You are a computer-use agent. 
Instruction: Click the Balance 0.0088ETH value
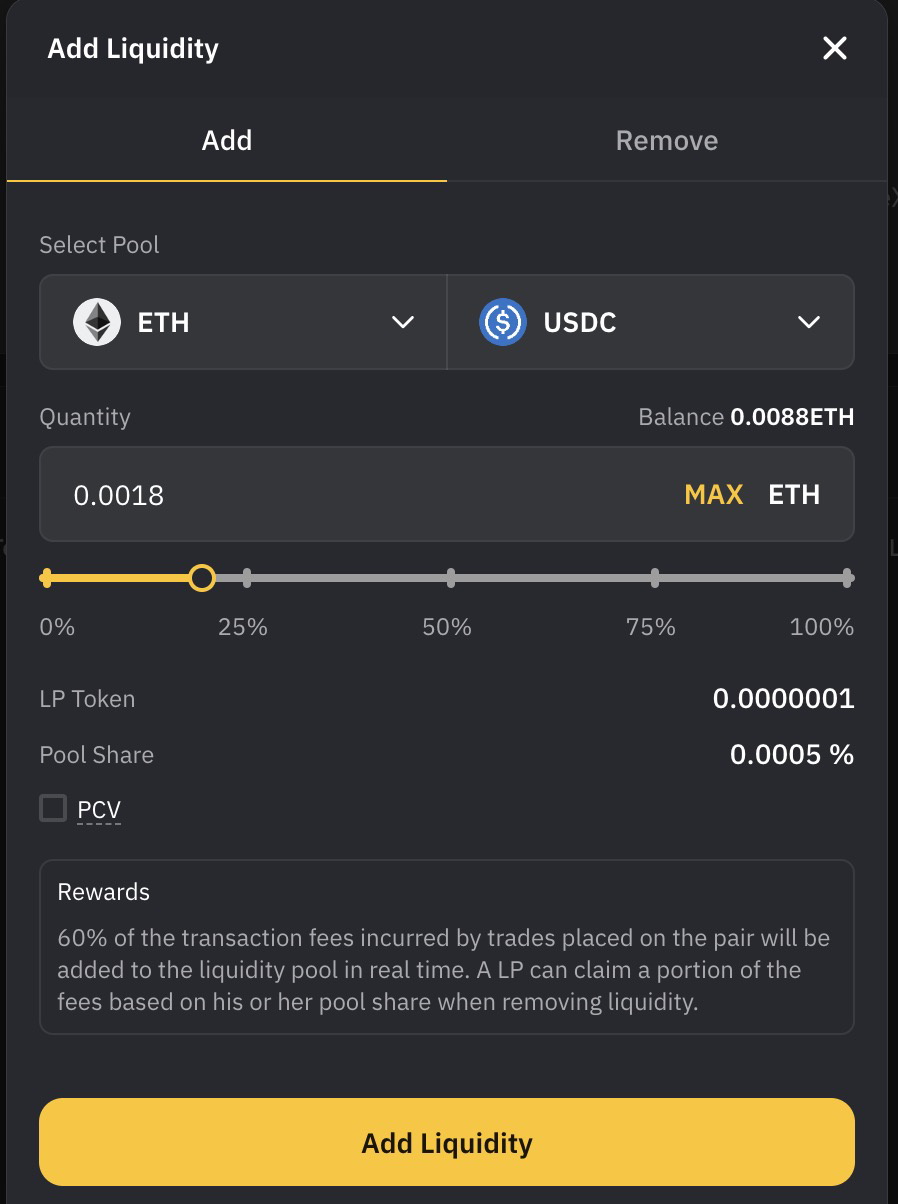[792, 416]
